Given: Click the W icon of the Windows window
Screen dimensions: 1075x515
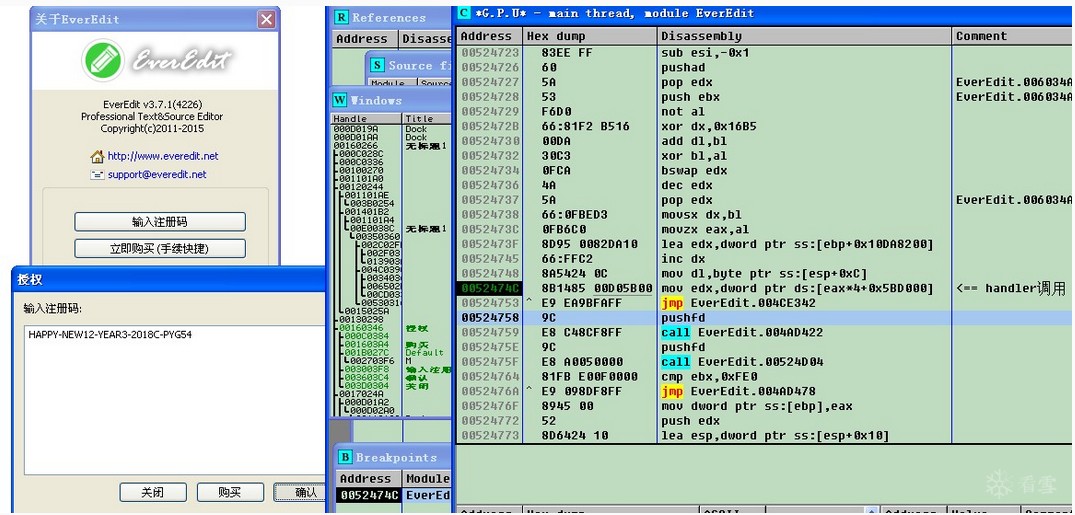Looking at the screenshot, I should (340, 100).
